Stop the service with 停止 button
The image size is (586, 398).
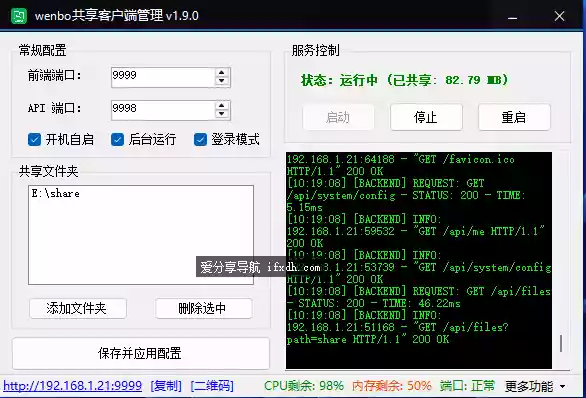426,117
